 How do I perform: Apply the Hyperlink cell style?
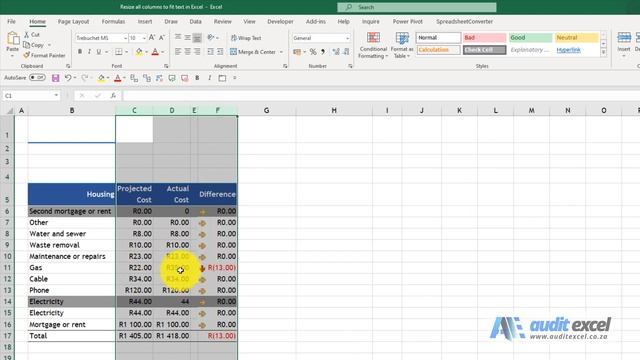pos(576,50)
